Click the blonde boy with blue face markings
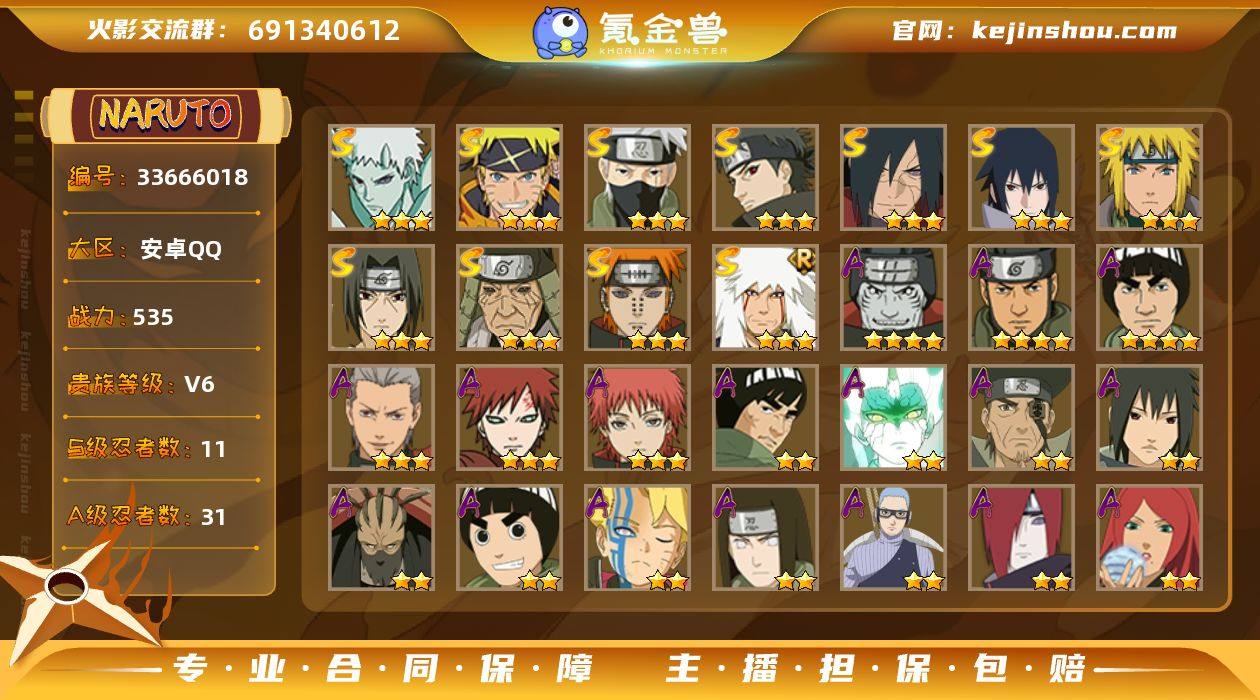1260x700 pixels. pyautogui.click(x=637, y=538)
